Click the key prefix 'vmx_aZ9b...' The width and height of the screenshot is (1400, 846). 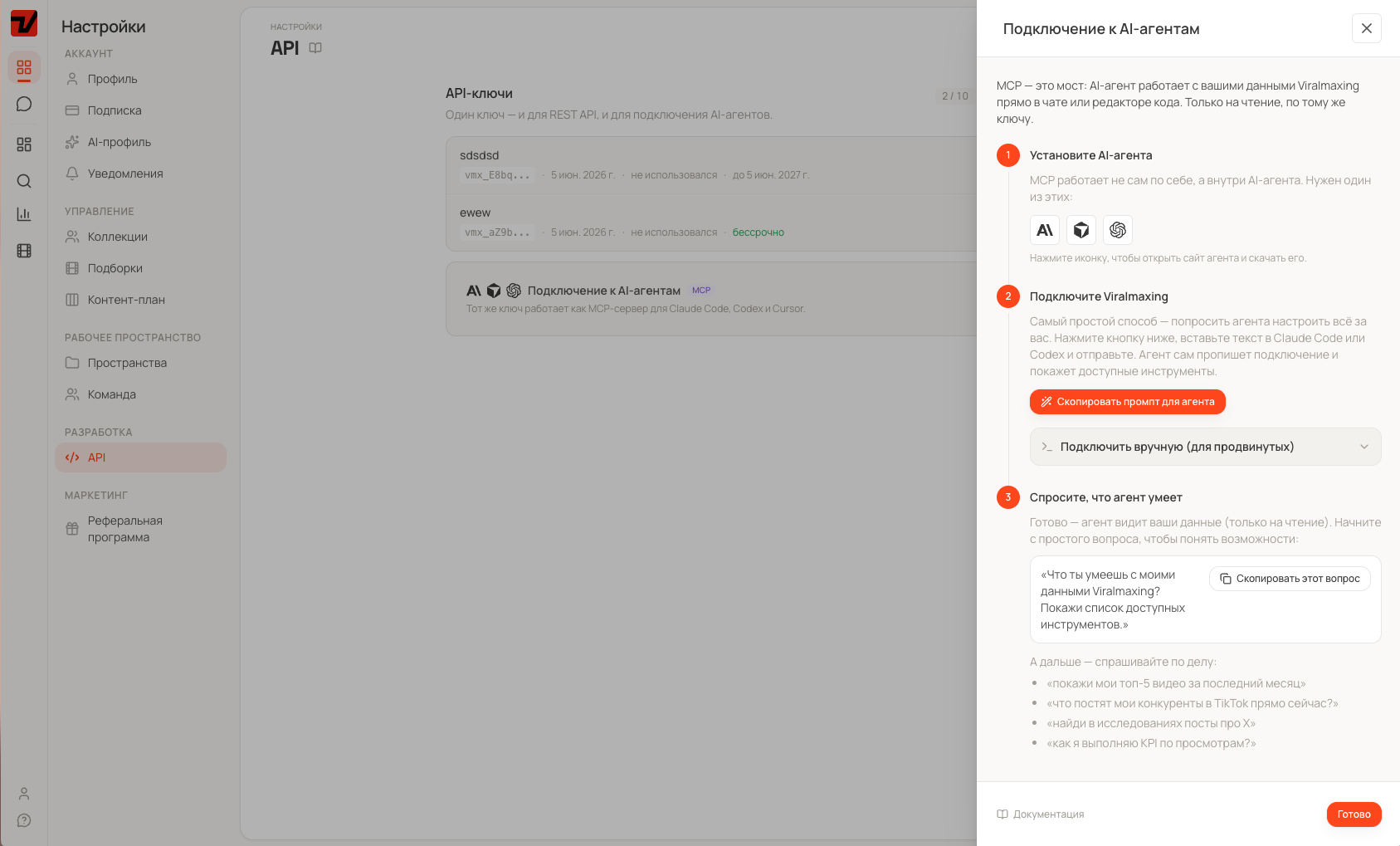tap(497, 232)
